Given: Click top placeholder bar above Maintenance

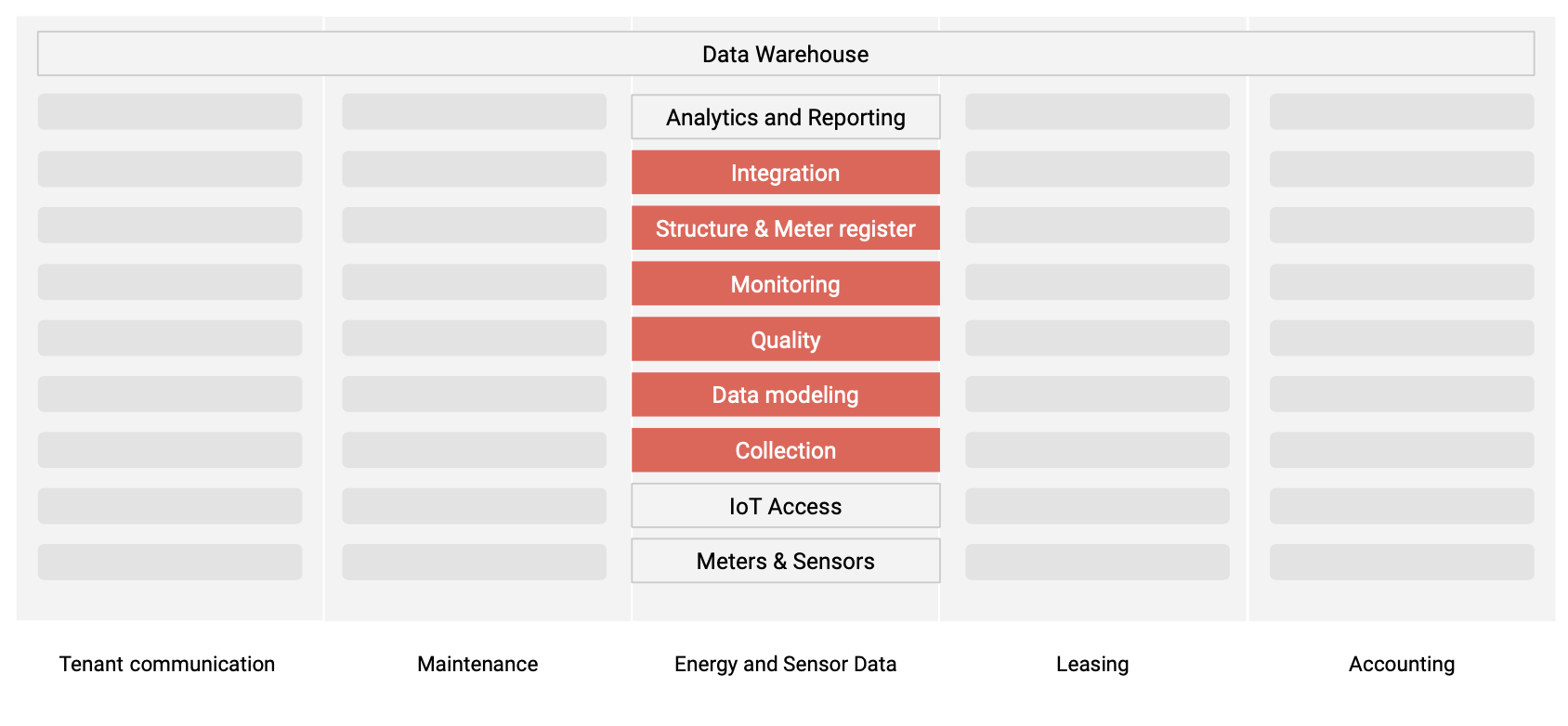Looking at the screenshot, I should tap(474, 111).
